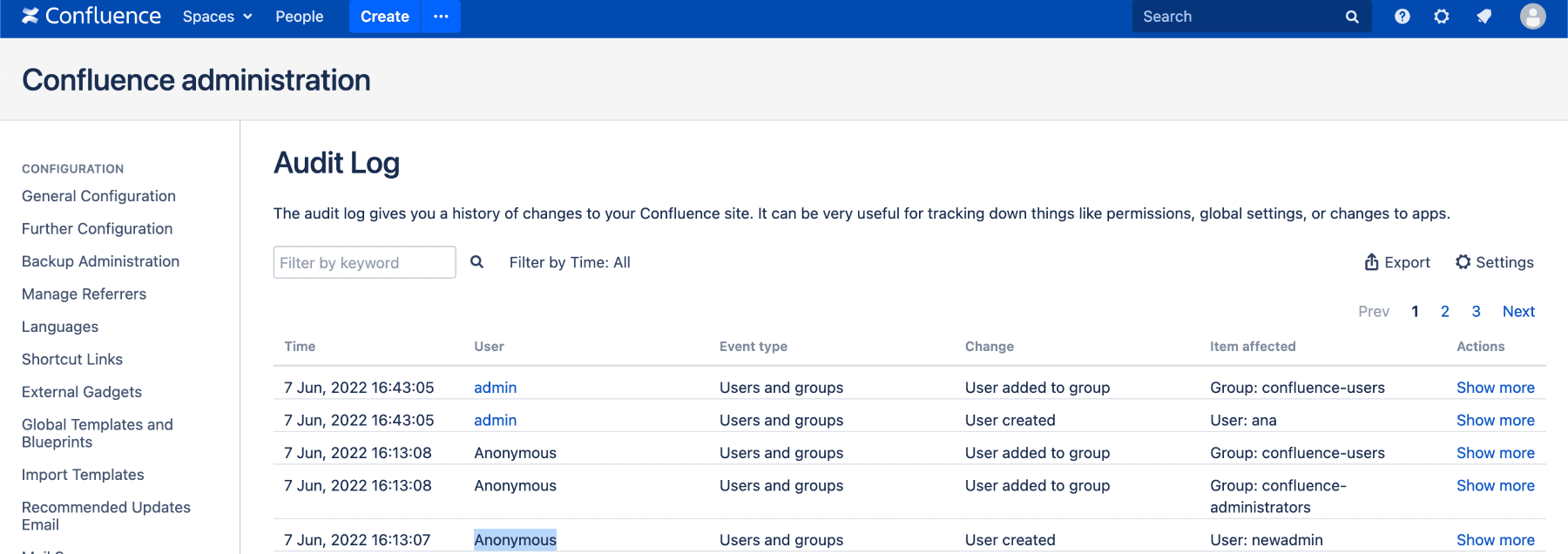Open the user profile avatar

[1532, 17]
